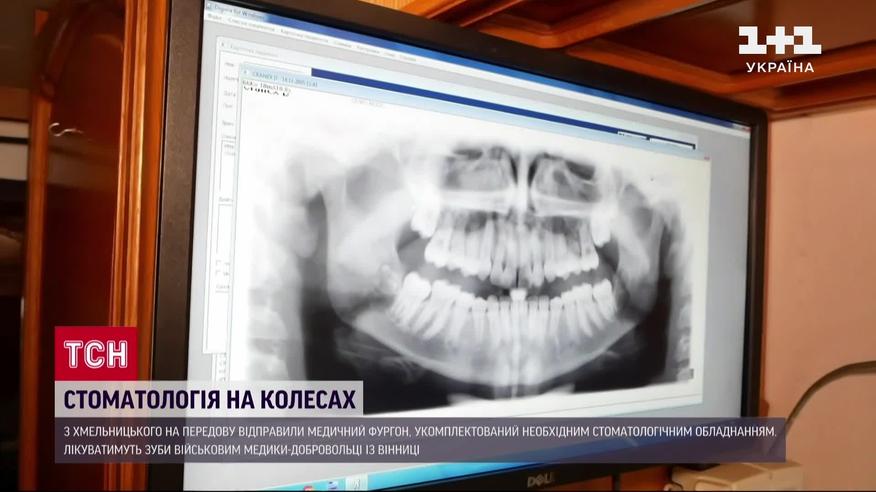The width and height of the screenshot is (876, 492).
Task: Click the news caption text about Хмельницького
Action: point(420,431)
